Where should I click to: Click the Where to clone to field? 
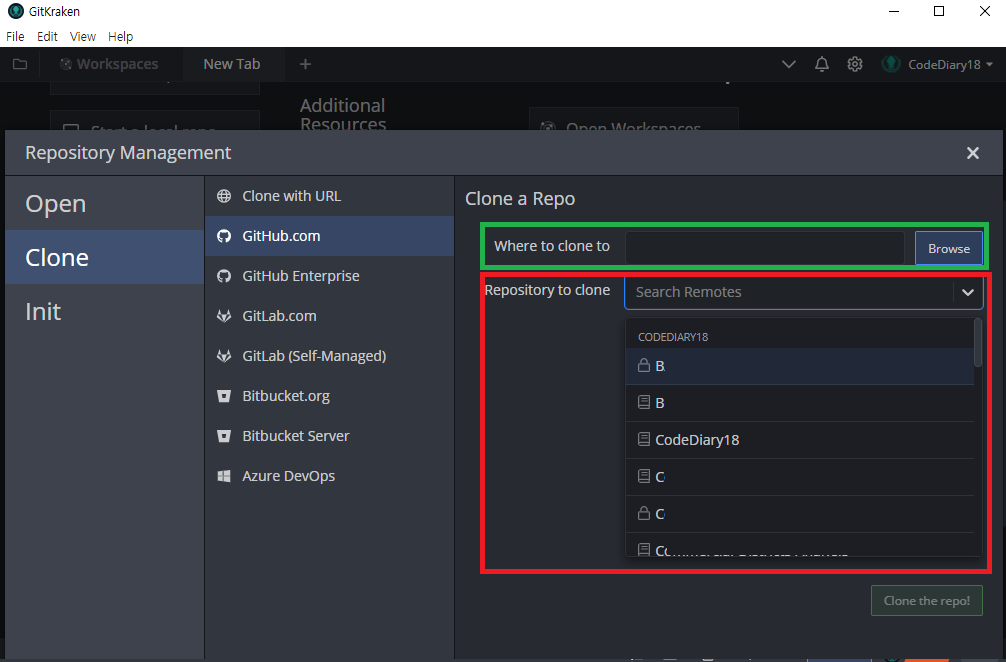[x=764, y=247]
